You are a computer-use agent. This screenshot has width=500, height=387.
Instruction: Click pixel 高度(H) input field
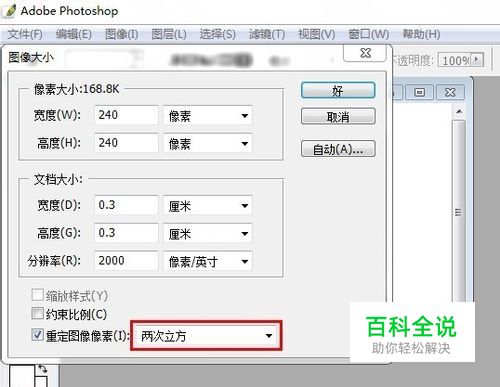tap(126, 143)
